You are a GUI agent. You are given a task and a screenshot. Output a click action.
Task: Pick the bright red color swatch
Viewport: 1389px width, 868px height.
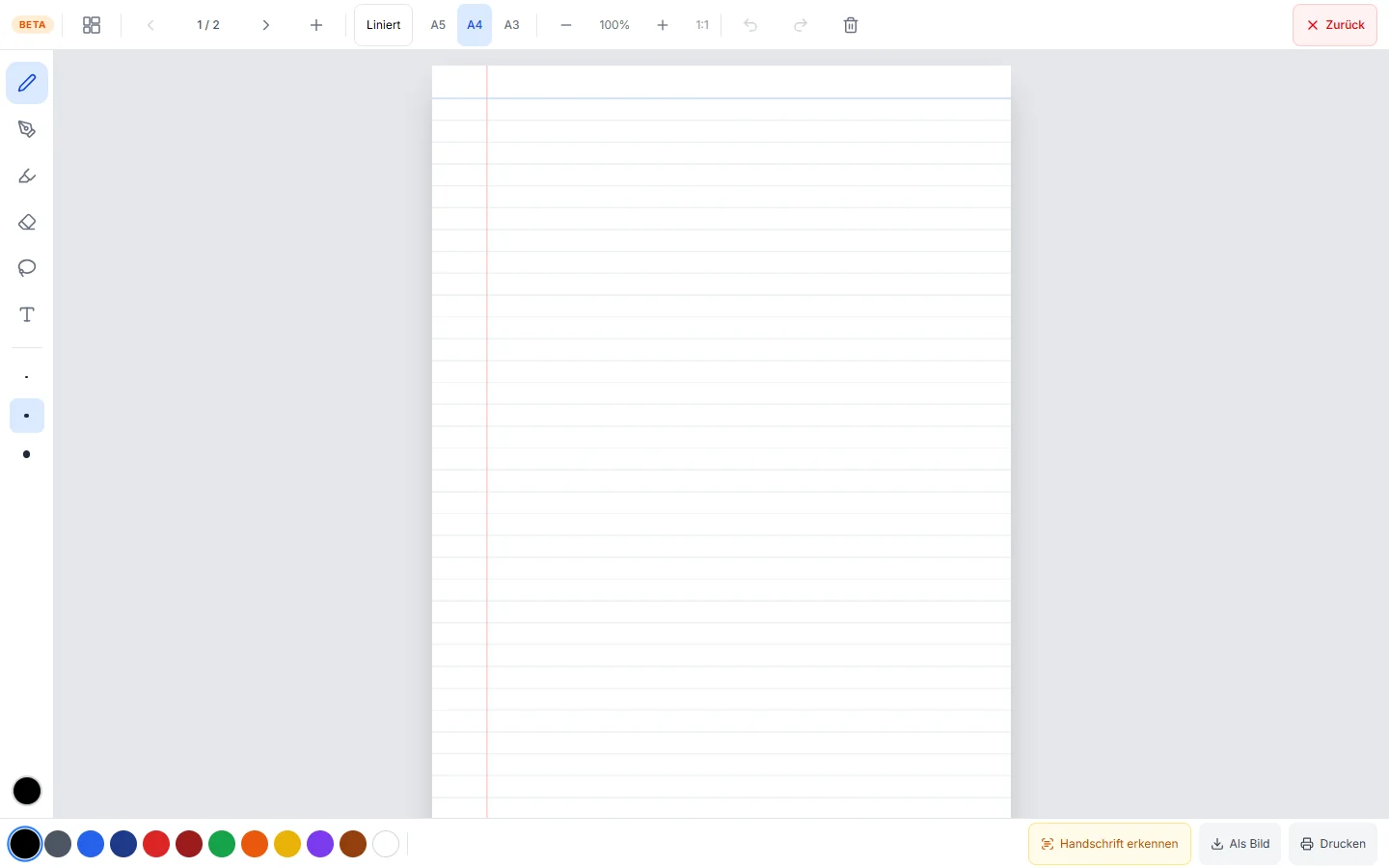coord(156,844)
